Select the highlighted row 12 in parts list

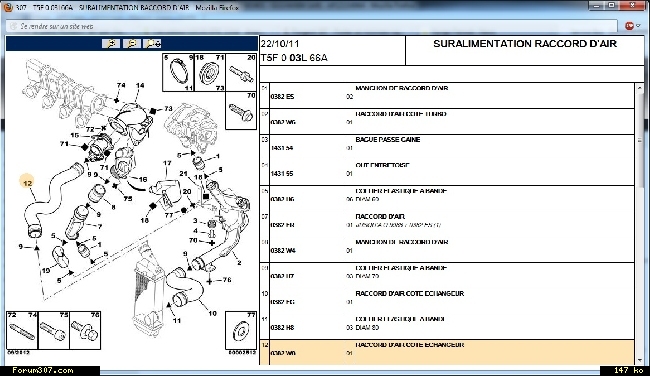pyautogui.click(x=447, y=352)
